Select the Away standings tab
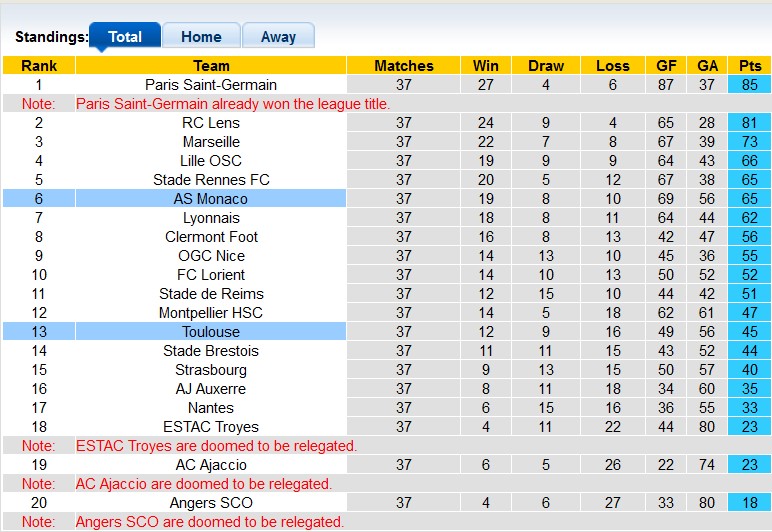This screenshot has height=532, width=772. coord(278,37)
